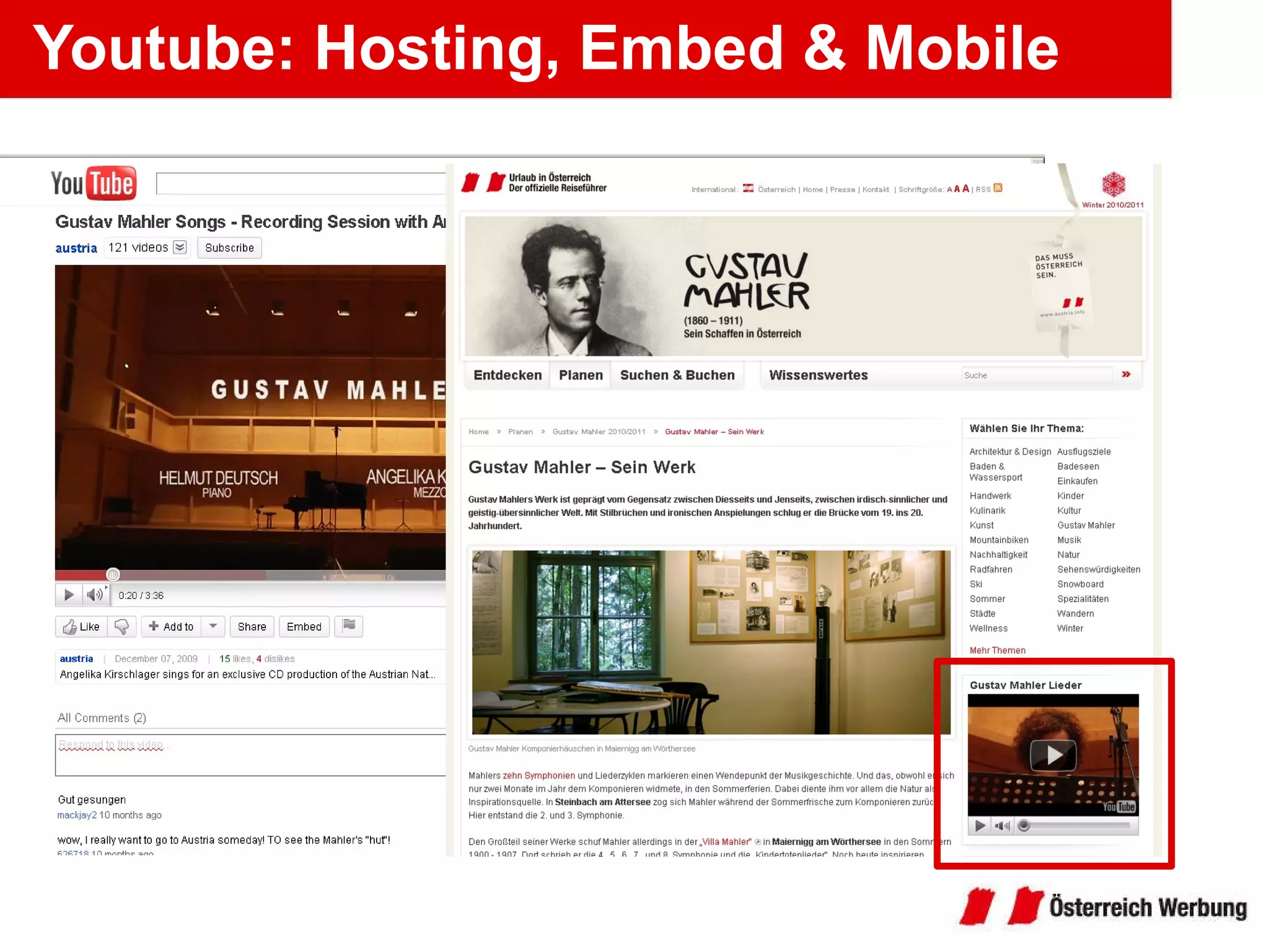Open austria uploader link under video
The height and width of the screenshot is (952, 1269).
[x=76, y=659]
